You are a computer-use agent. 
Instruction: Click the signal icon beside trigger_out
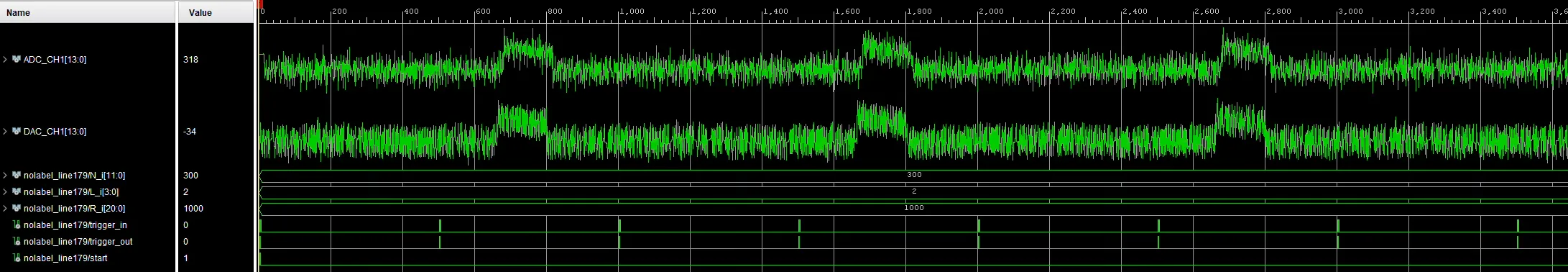(17, 242)
